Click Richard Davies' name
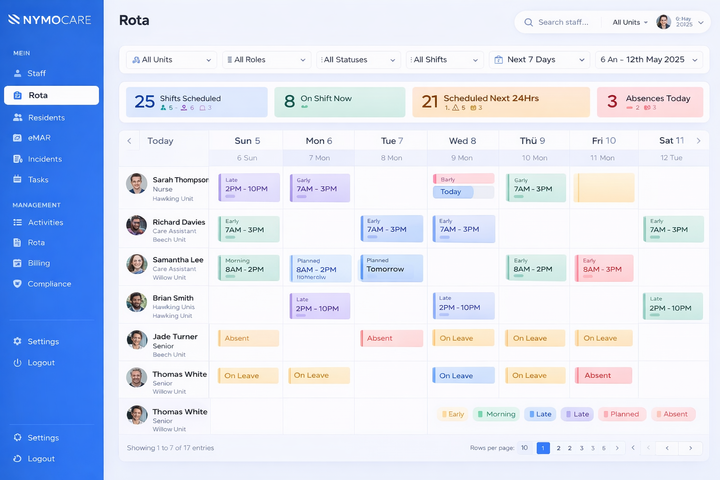Viewport: 720px width, 480px height. (x=179, y=222)
